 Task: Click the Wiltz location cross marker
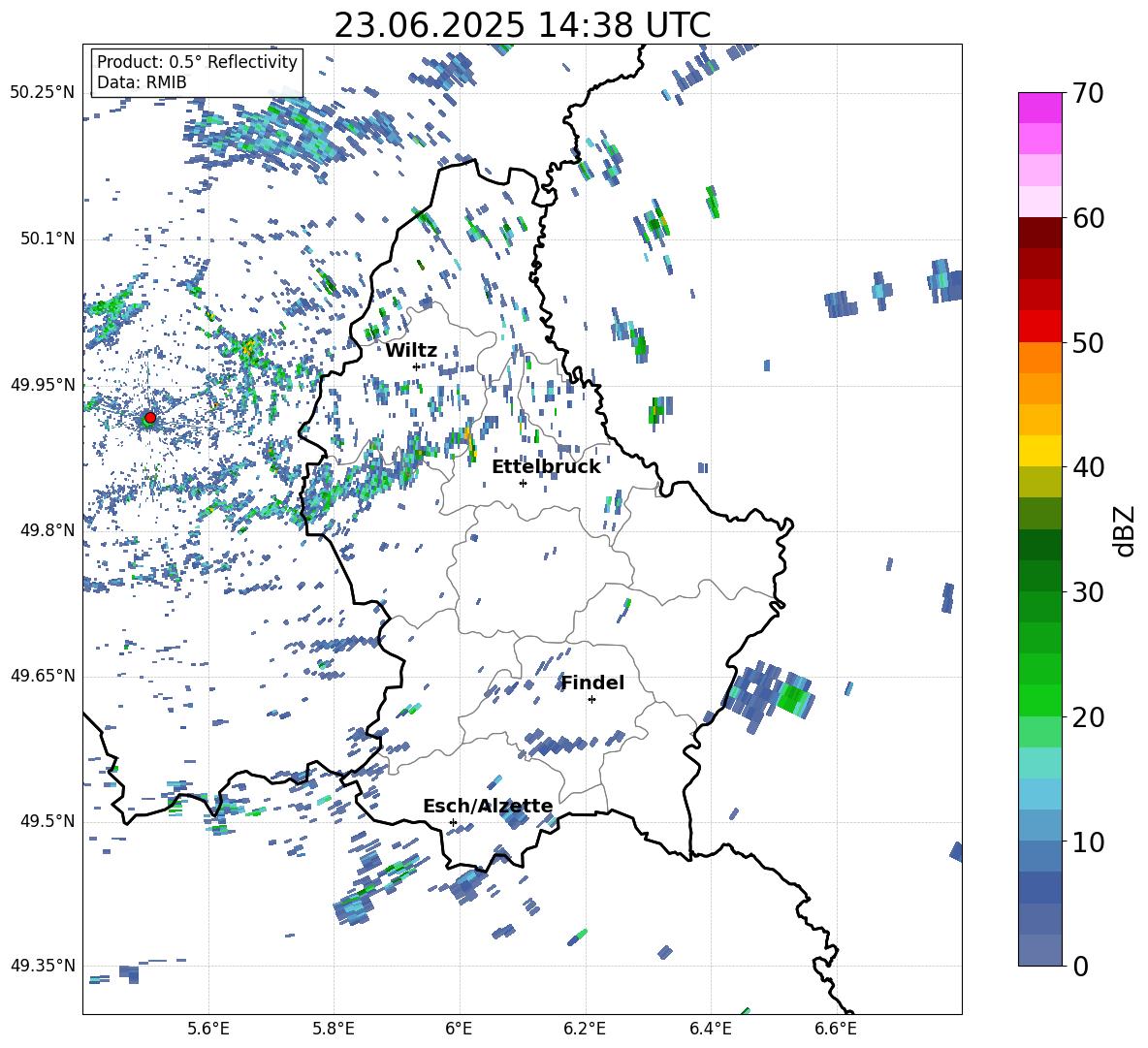pos(416,366)
